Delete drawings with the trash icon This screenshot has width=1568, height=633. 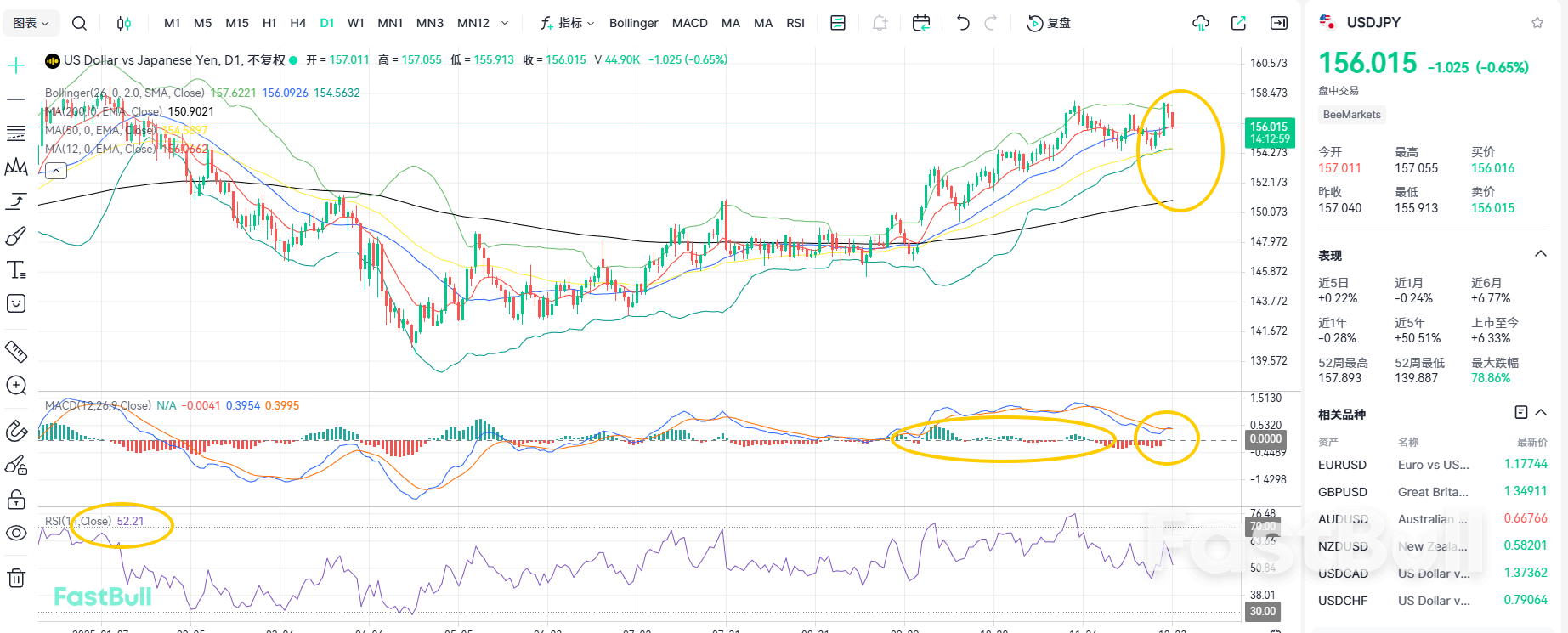click(16, 579)
